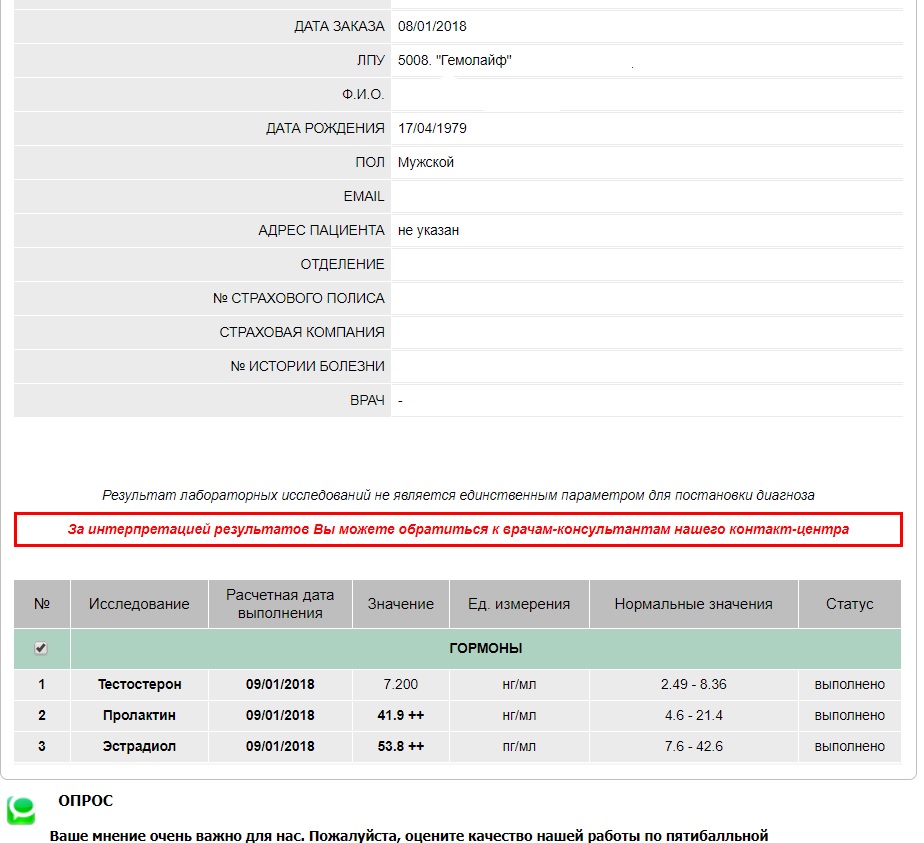
Task: Click the Значение column header
Action: [400, 604]
